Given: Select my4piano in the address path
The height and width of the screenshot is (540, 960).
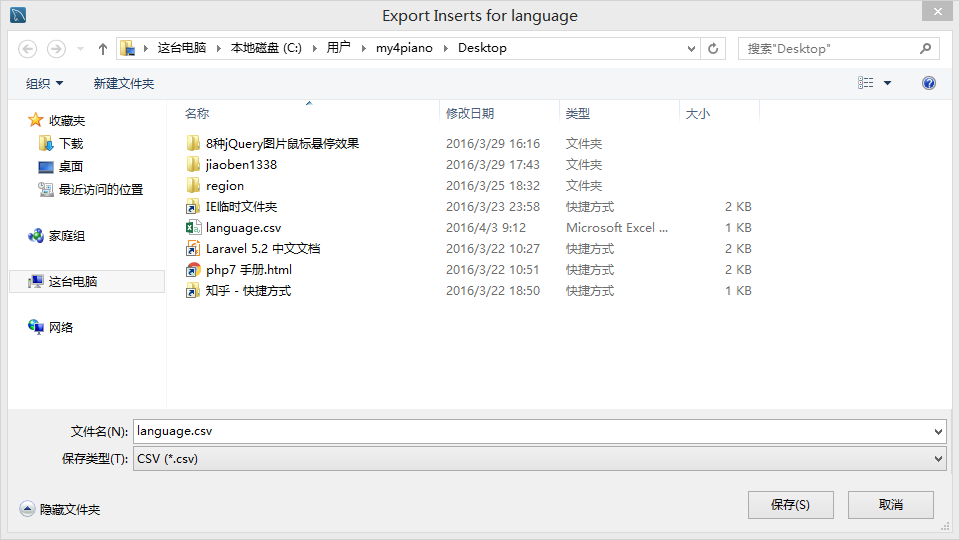Looking at the screenshot, I should tap(404, 48).
